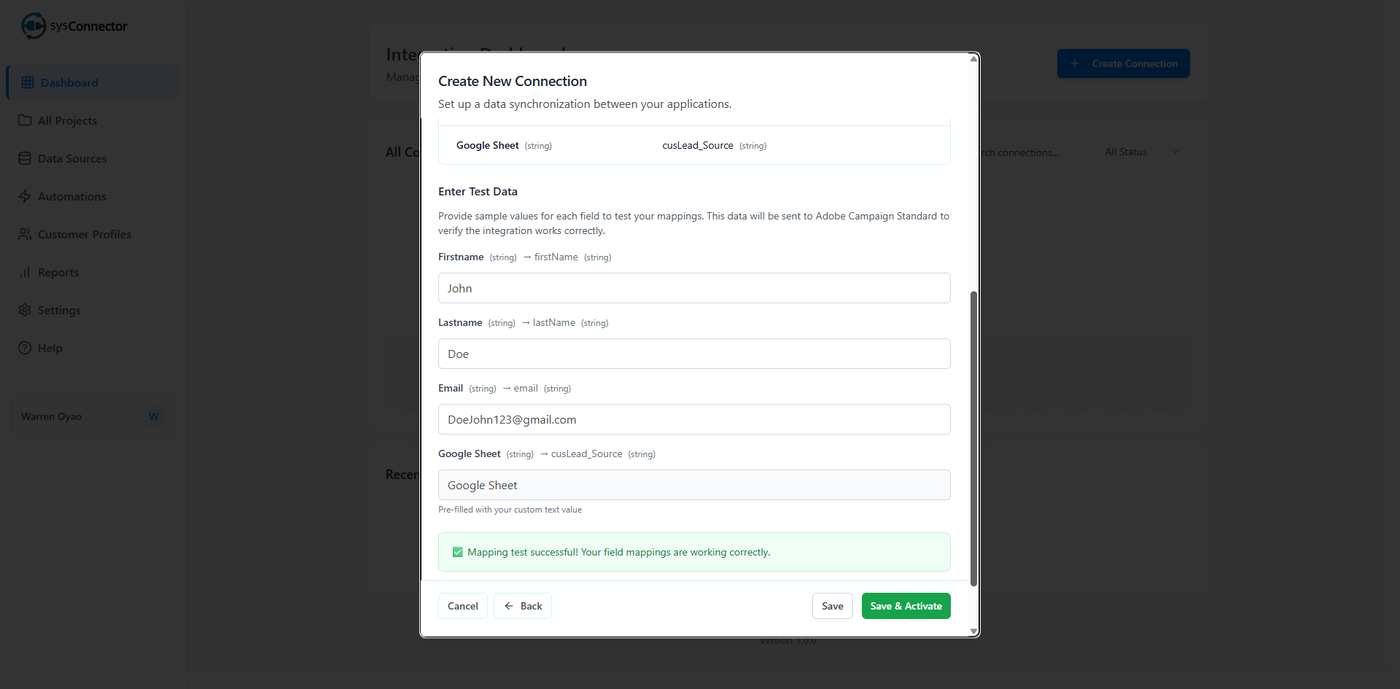The width and height of the screenshot is (1400, 689).
Task: Go Back to the previous step
Action: [x=523, y=606]
